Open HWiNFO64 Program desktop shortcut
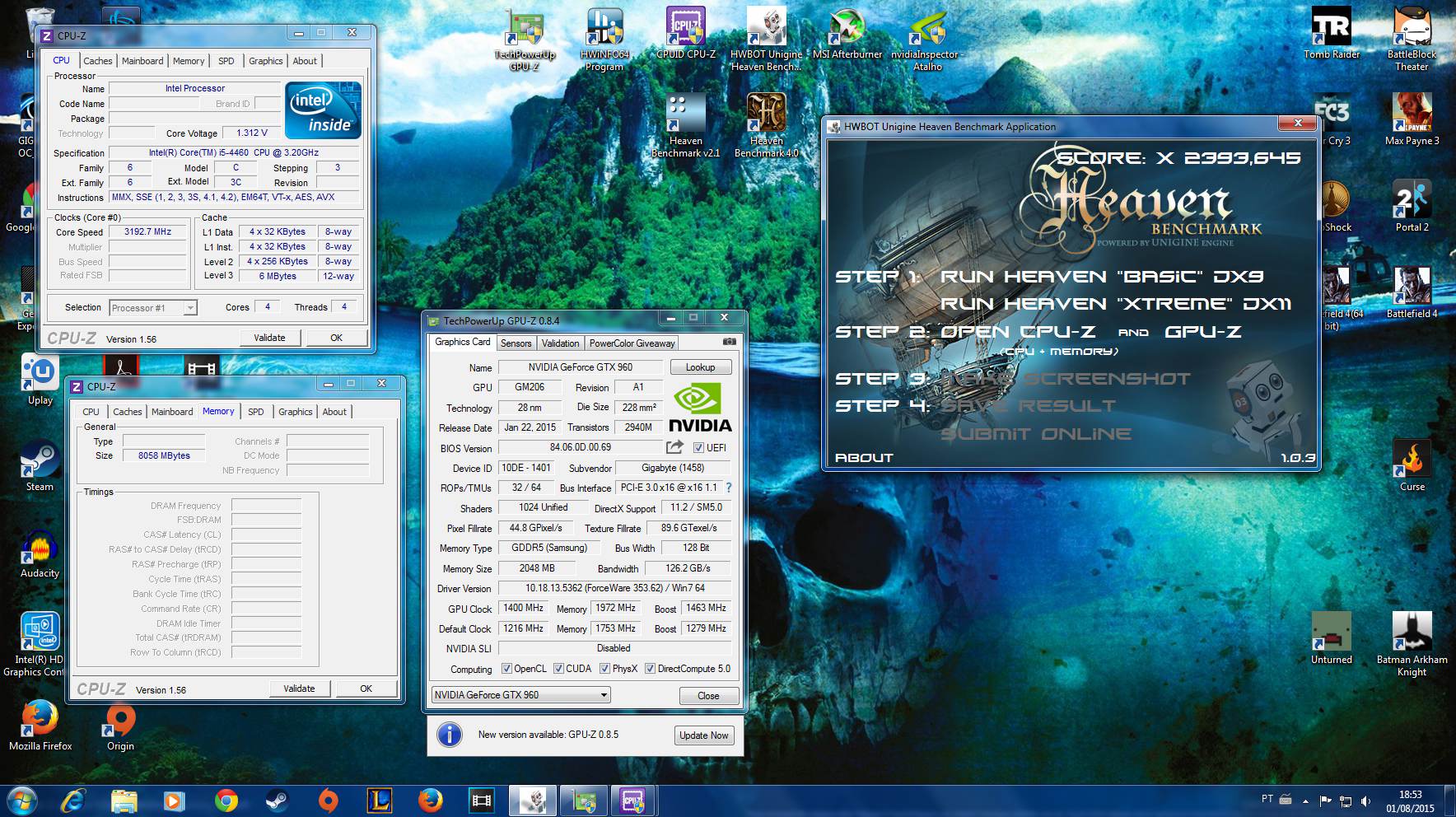 tap(604, 40)
